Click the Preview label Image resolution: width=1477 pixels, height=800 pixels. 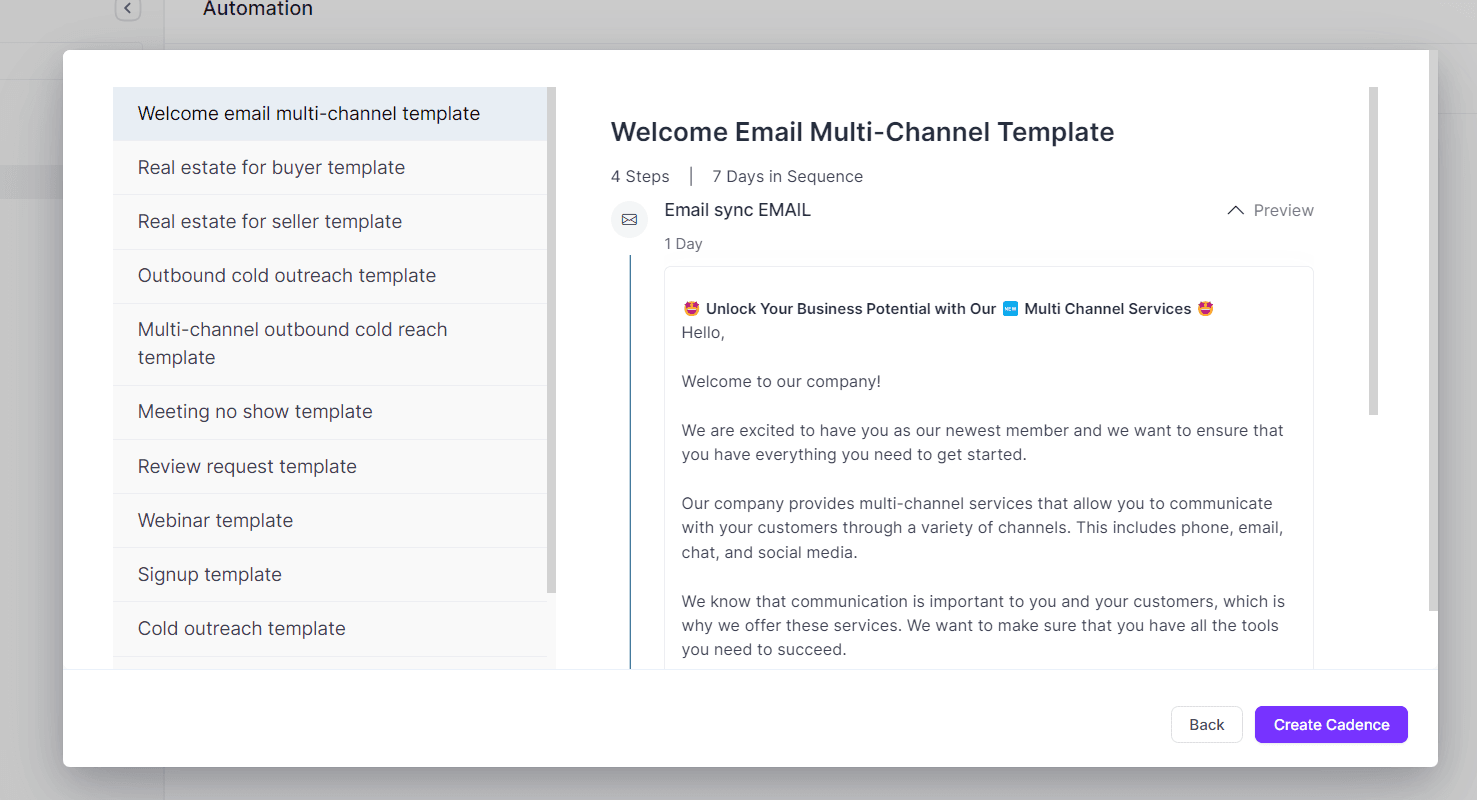coord(1283,210)
